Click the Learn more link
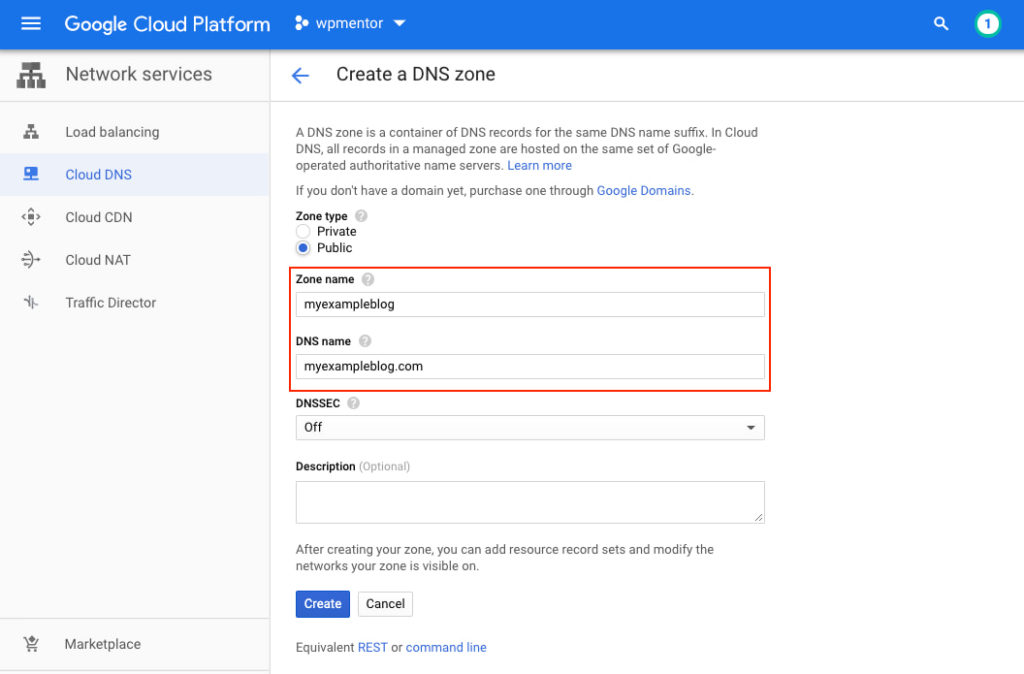This screenshot has width=1024, height=674. pos(540,165)
